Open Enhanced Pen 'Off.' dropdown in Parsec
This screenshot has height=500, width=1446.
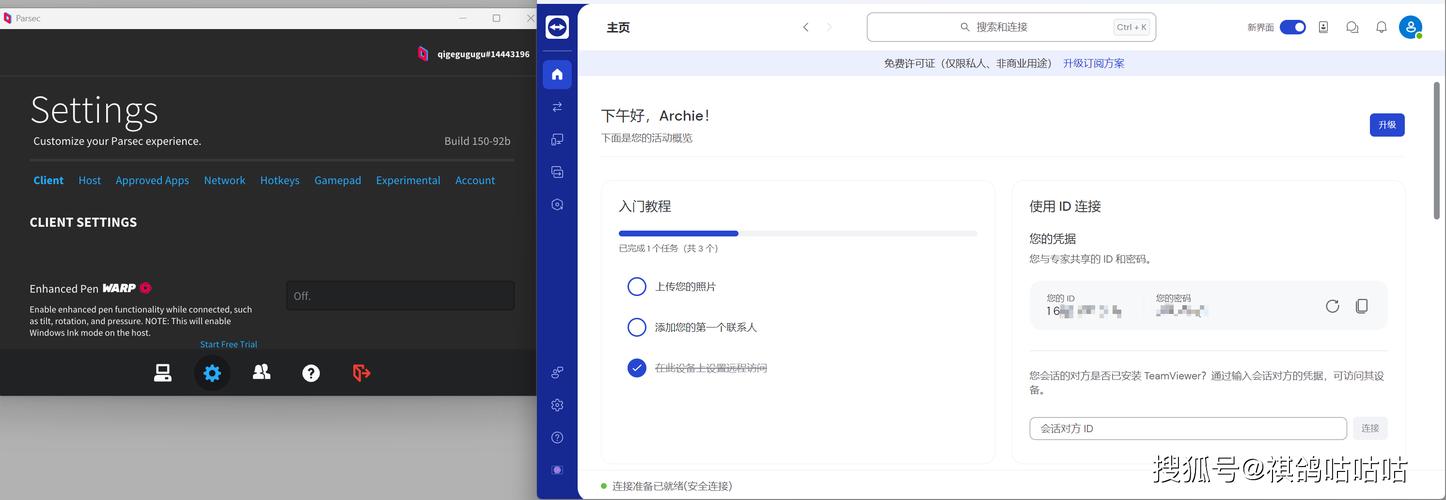[400, 296]
